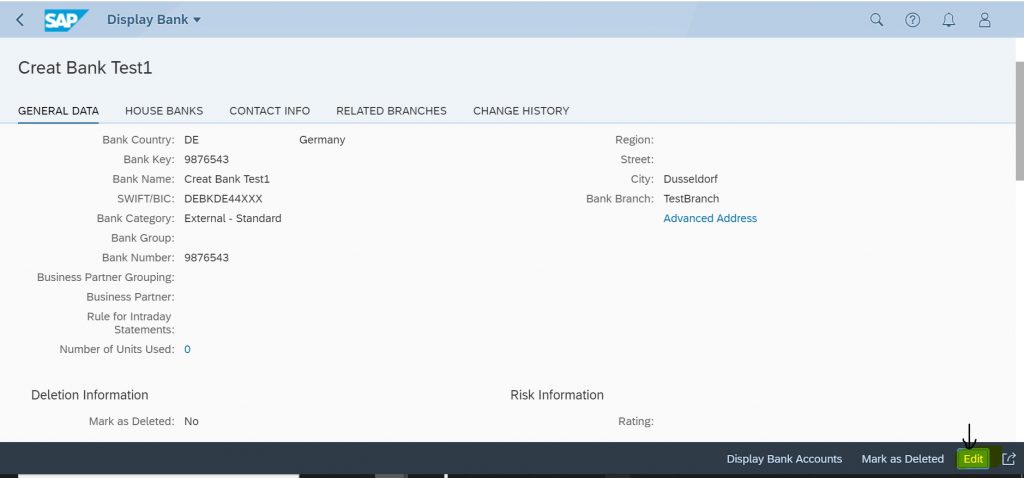Image resolution: width=1024 pixels, height=478 pixels.
Task: Click the Mark as Deleted value No
Action: (191, 421)
